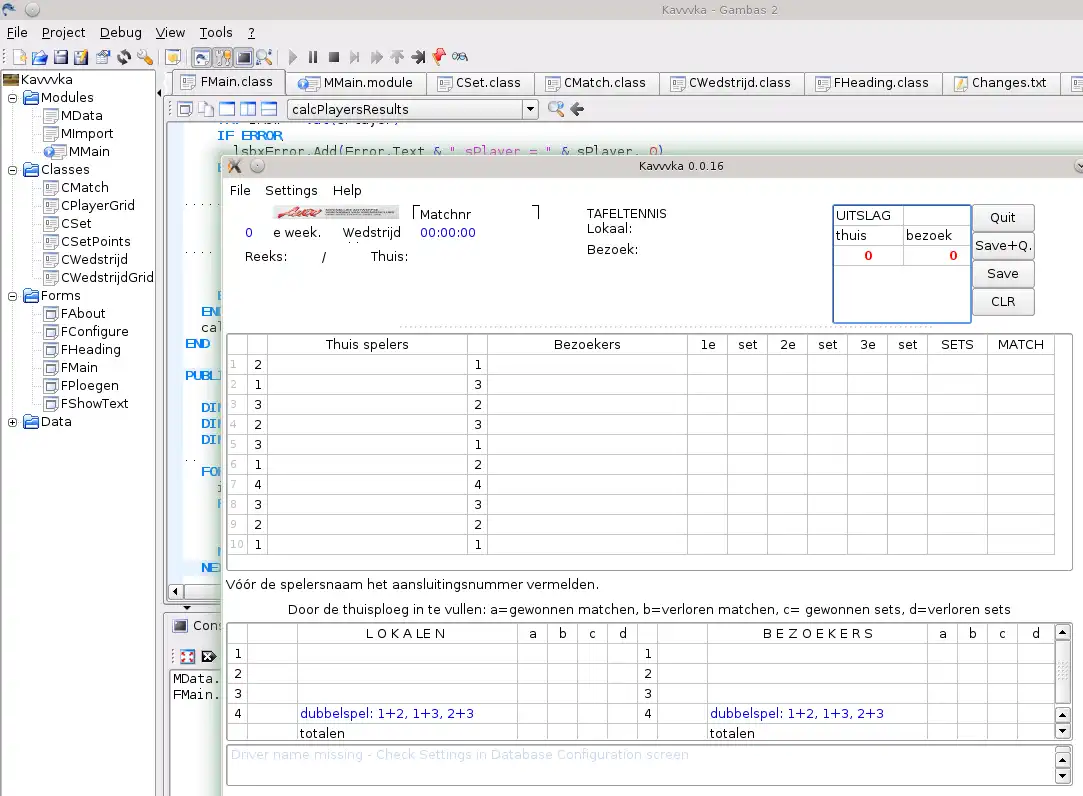
Task: Click the wrench preferences icon
Action: 145,58
